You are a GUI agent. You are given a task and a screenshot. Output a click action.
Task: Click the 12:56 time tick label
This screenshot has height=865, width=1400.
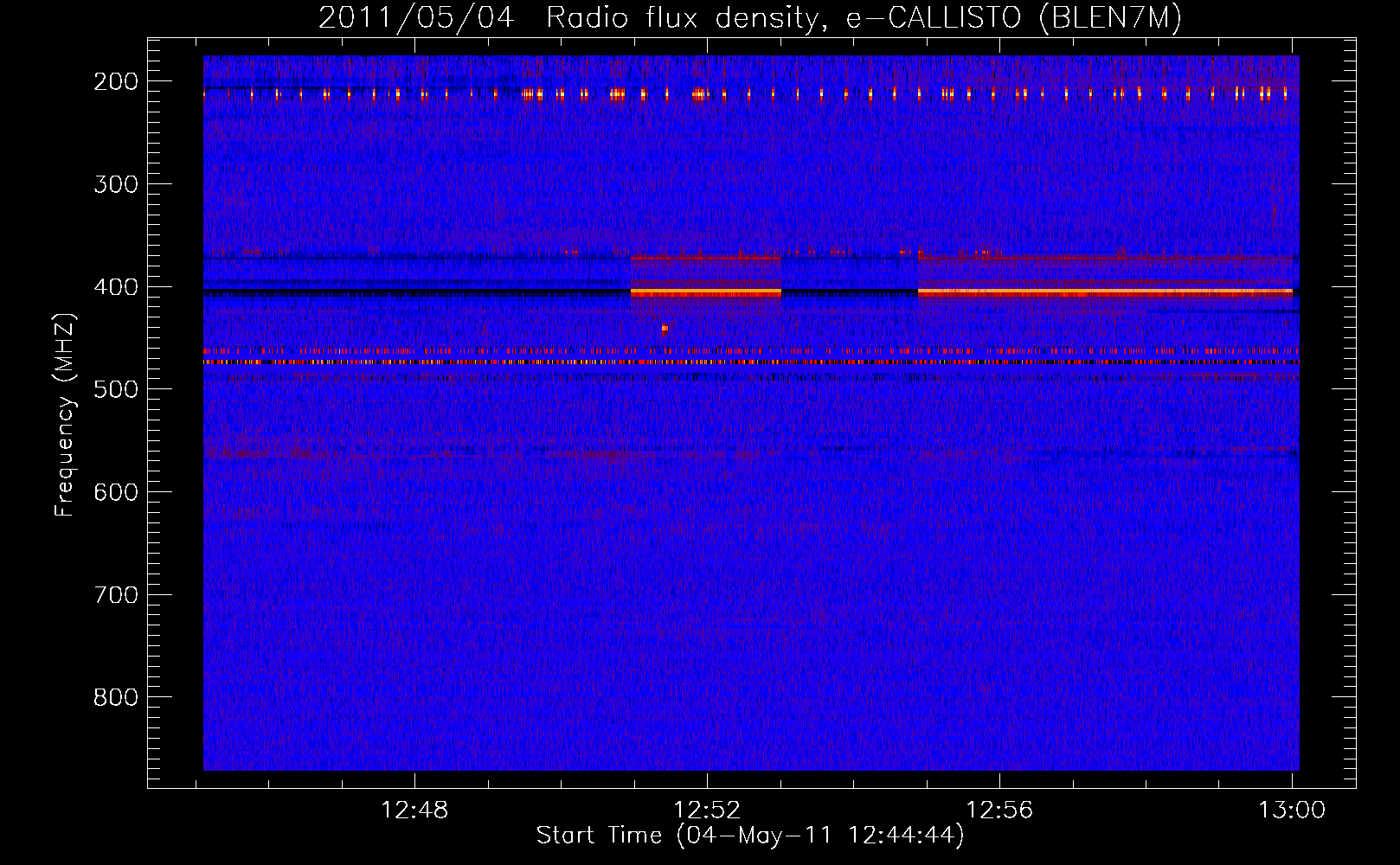pyautogui.click(x=999, y=811)
